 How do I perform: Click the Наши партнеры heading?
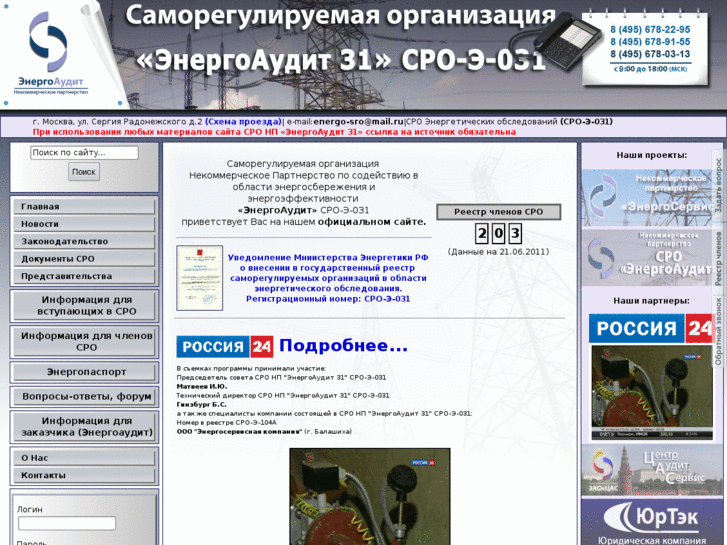click(x=651, y=301)
